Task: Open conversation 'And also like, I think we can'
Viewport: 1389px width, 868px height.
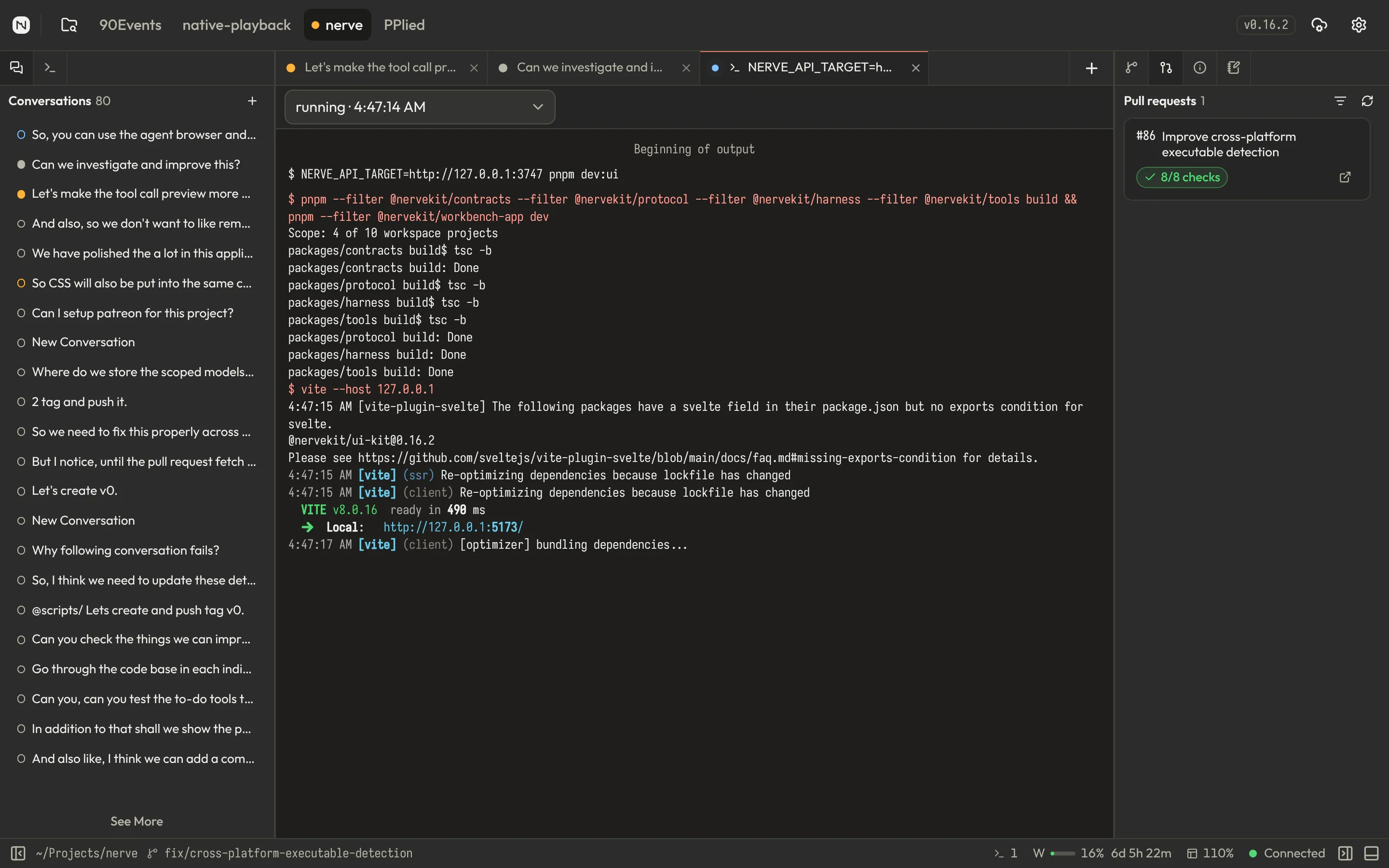Action: click(x=136, y=759)
